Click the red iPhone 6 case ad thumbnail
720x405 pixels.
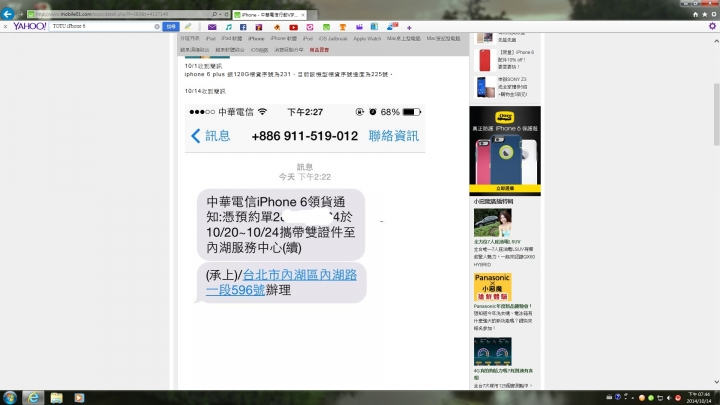[484, 60]
